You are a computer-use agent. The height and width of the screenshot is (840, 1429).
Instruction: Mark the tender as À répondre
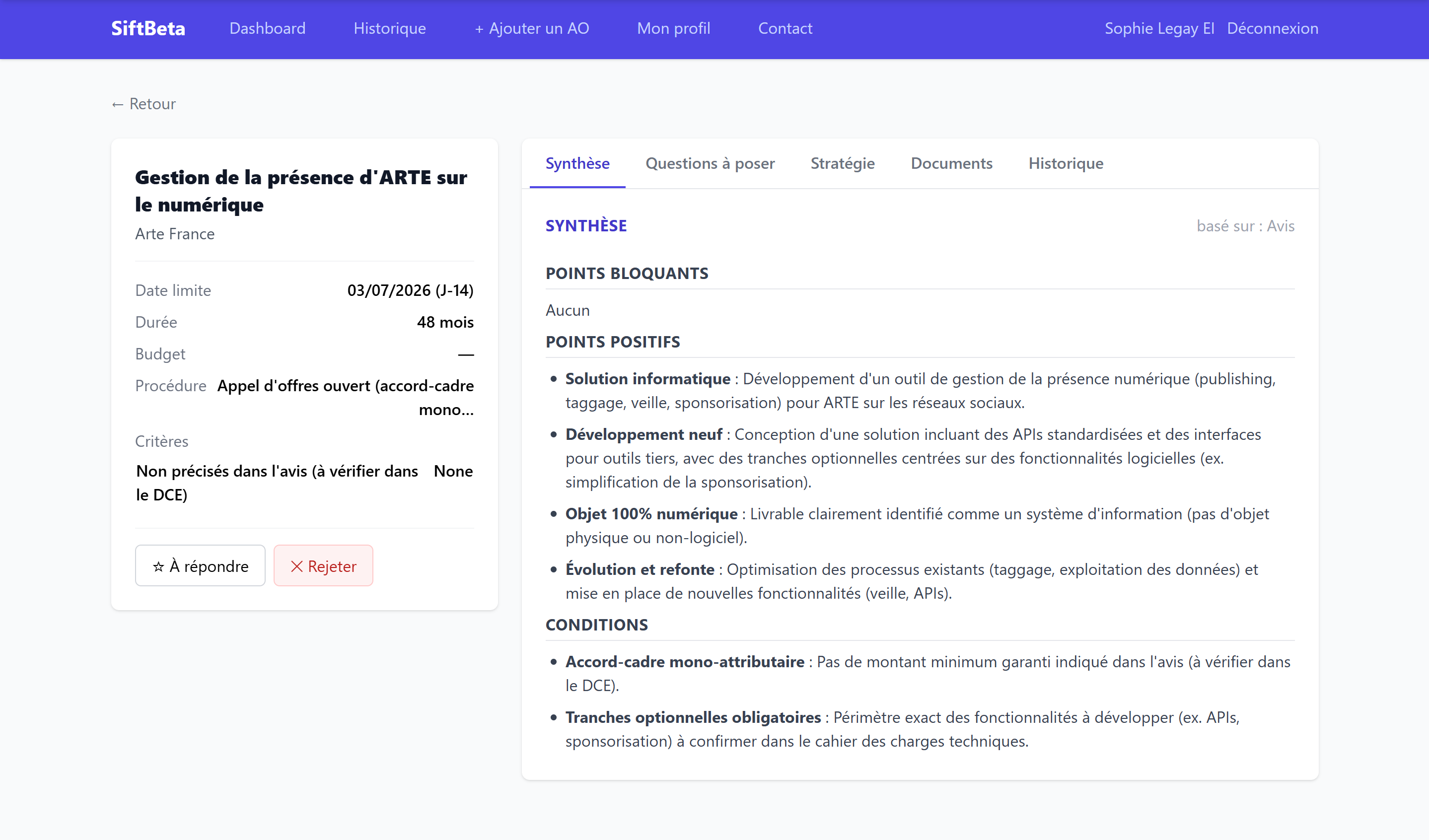tap(200, 565)
